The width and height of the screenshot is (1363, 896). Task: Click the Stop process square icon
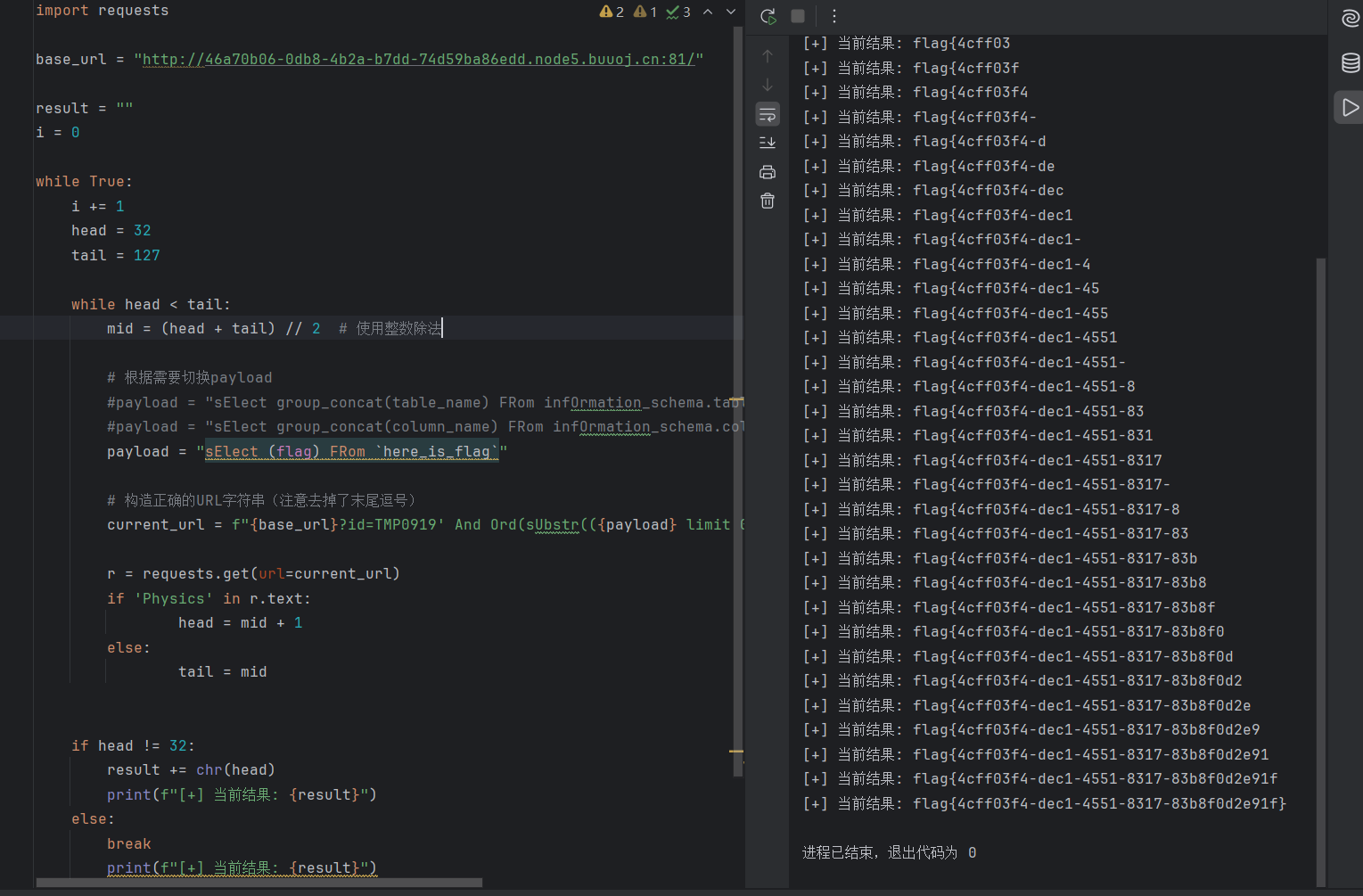click(798, 16)
